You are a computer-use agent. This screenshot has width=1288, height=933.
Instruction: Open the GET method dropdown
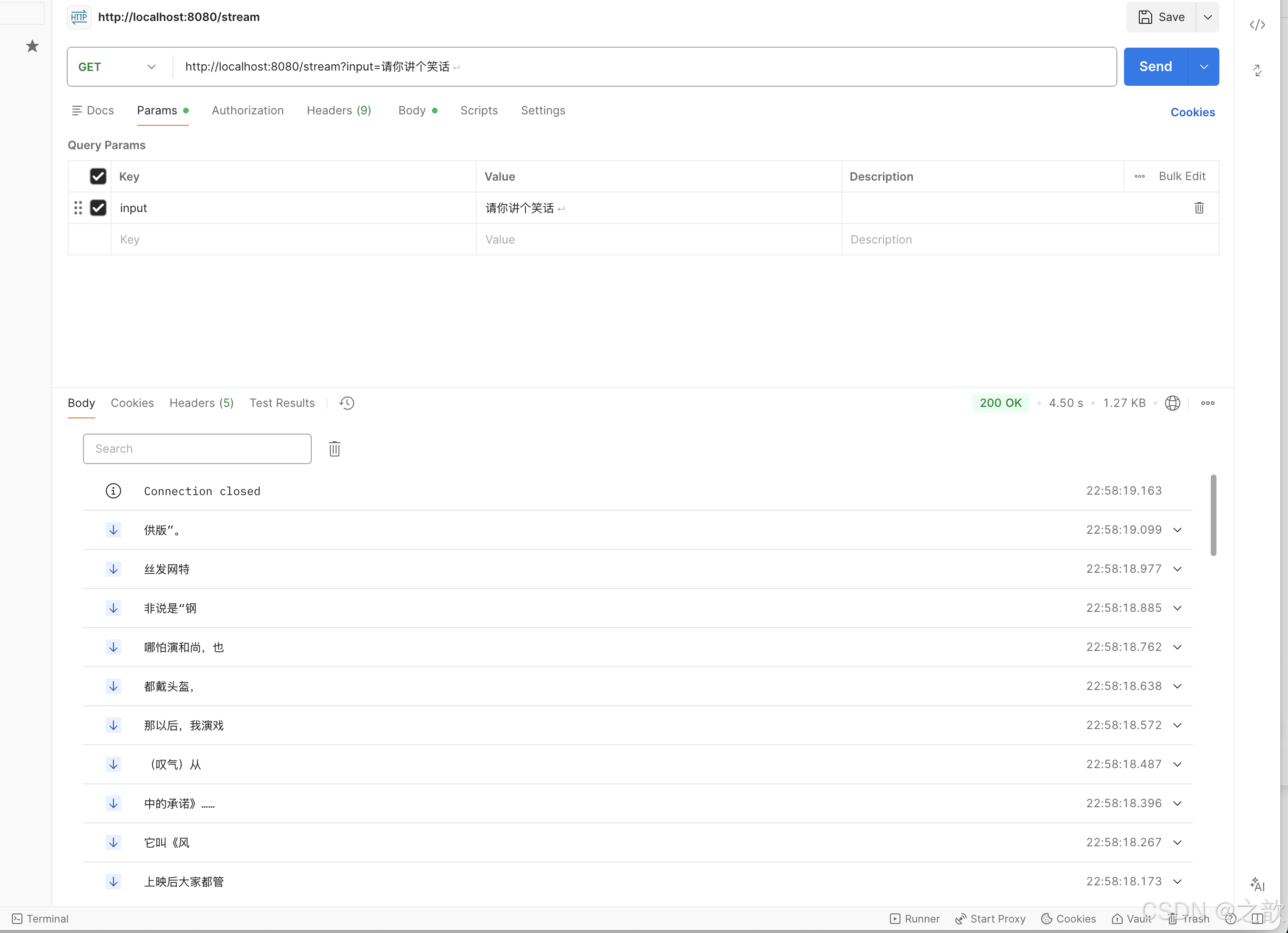click(118, 67)
